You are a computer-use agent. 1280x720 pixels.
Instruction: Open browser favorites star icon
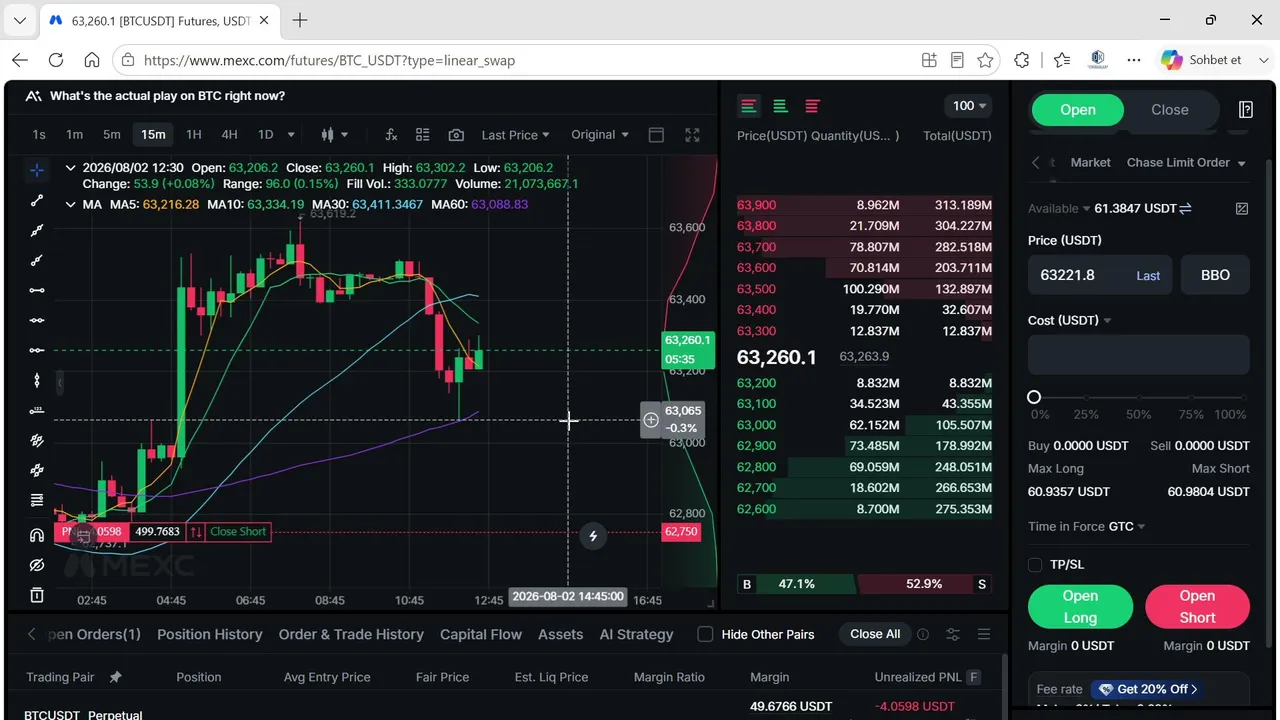coord(985,60)
